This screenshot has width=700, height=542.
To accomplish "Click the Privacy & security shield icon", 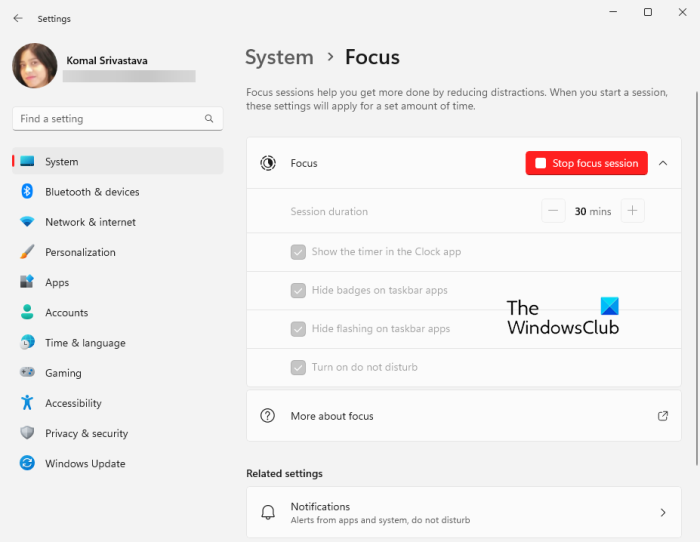I will pyautogui.click(x=27, y=433).
